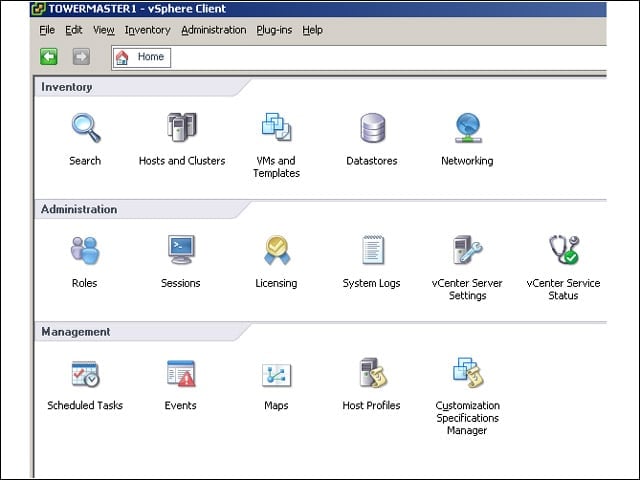Click the 'Events' label text
This screenshot has height=480, width=640.
click(180, 405)
